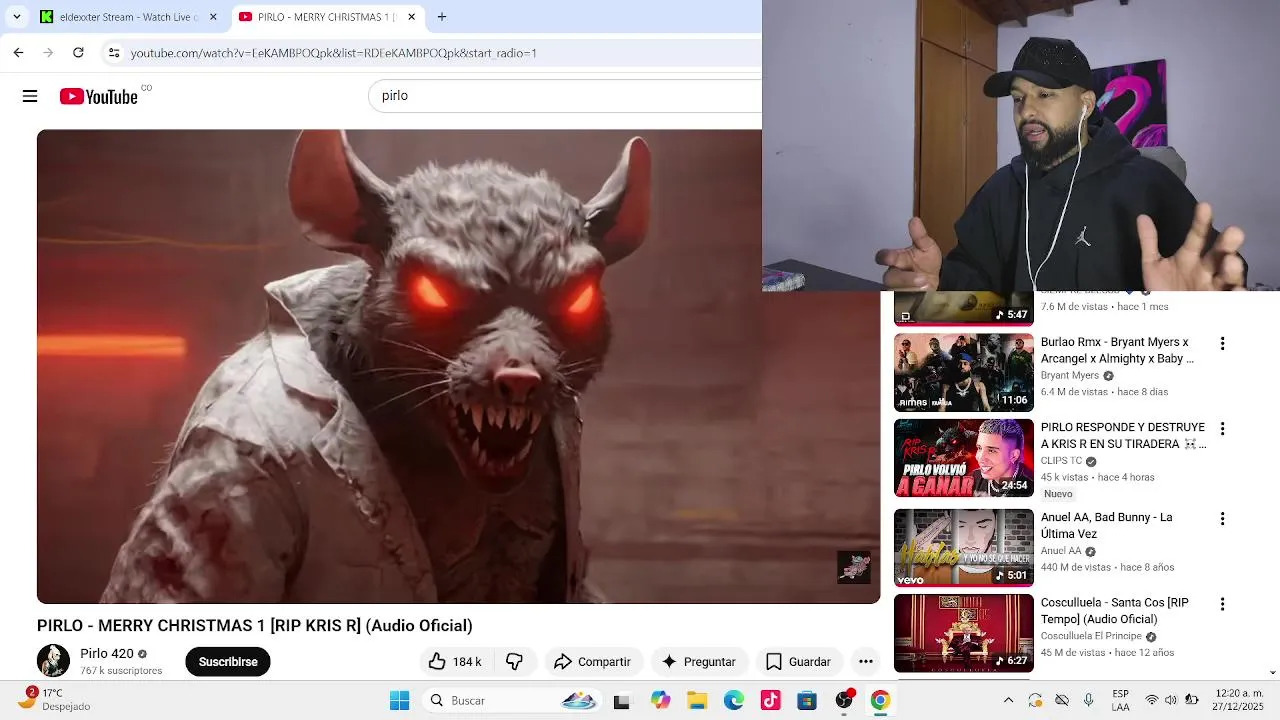Open the Pirlo 420 channel name link

(x=106, y=653)
